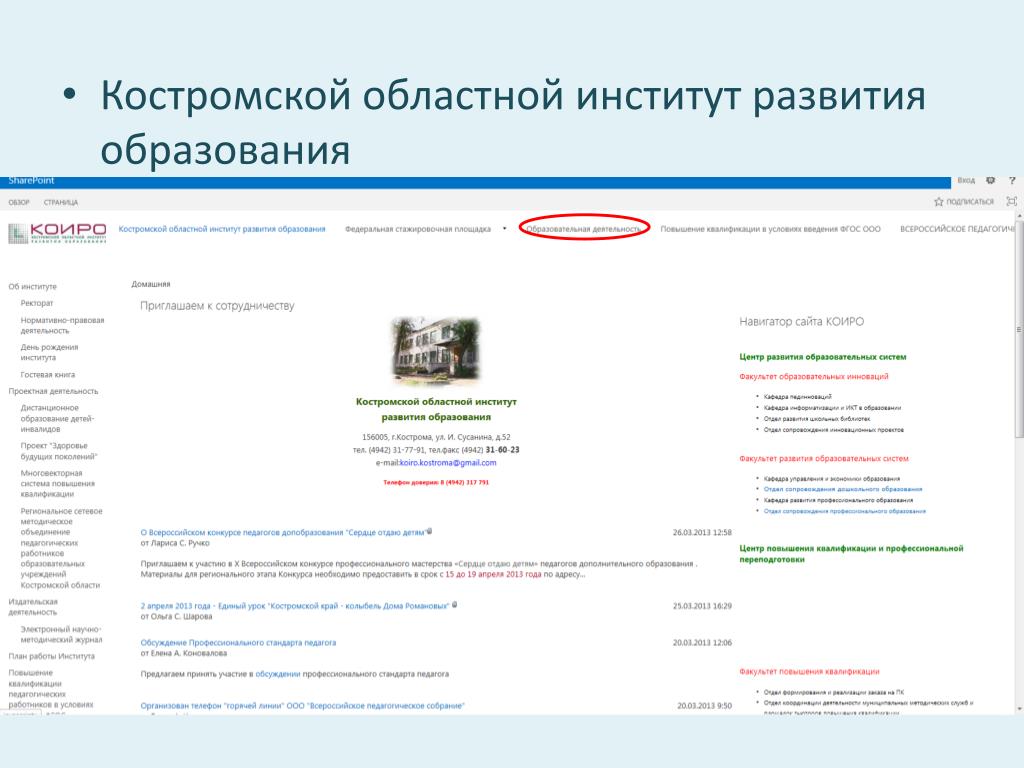Screen dimensions: 1024x768
Task: Open Обсуждение Профессионального стандарта педагога post
Action: coord(238,642)
